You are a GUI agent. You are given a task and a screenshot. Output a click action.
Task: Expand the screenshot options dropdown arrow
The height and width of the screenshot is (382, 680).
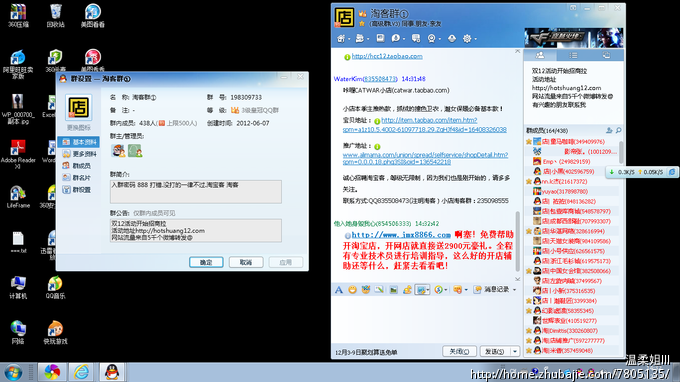coord(428,290)
